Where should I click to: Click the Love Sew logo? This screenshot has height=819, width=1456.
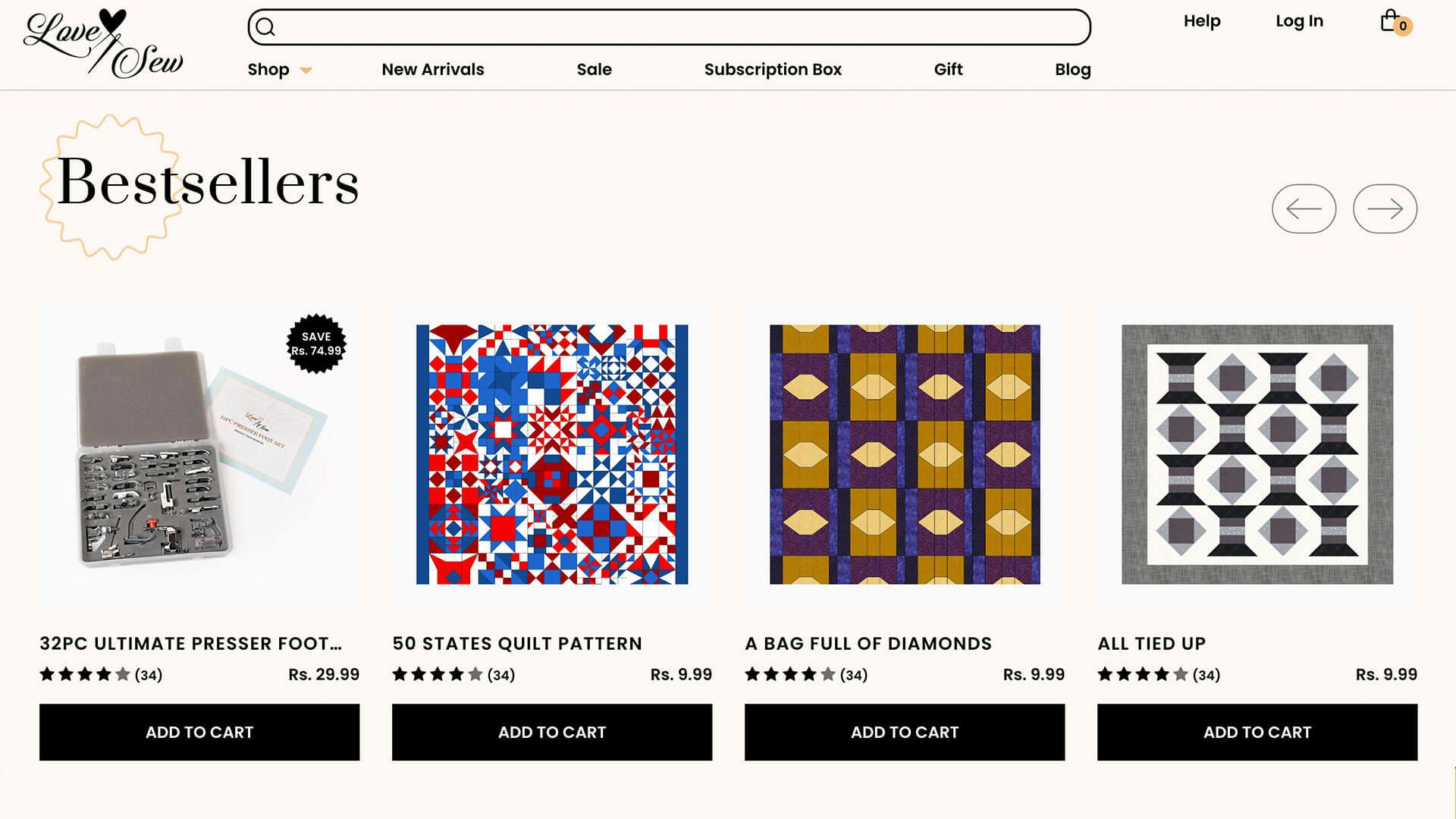(x=103, y=44)
